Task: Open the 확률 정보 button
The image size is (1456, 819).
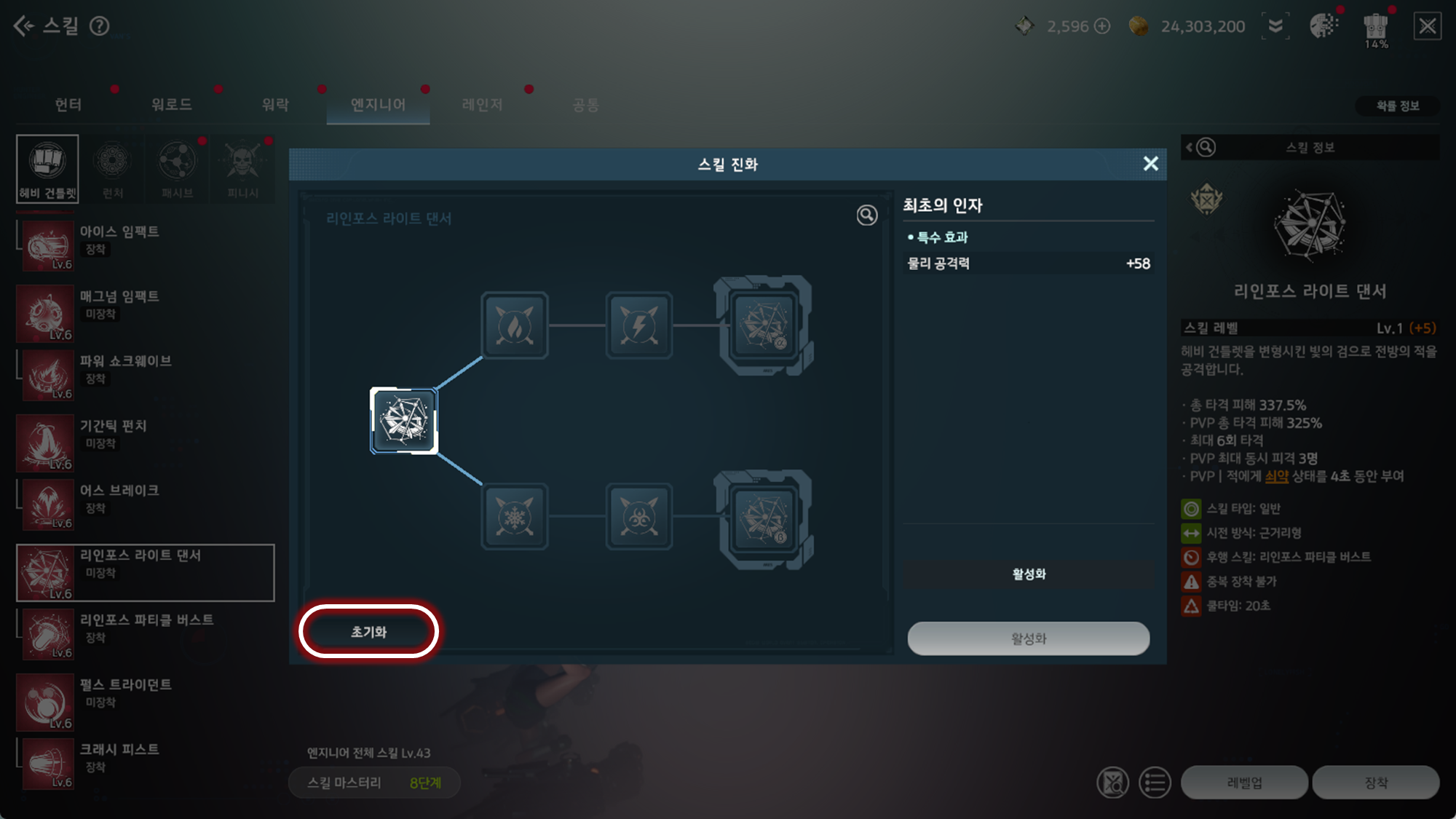Action: [1397, 106]
